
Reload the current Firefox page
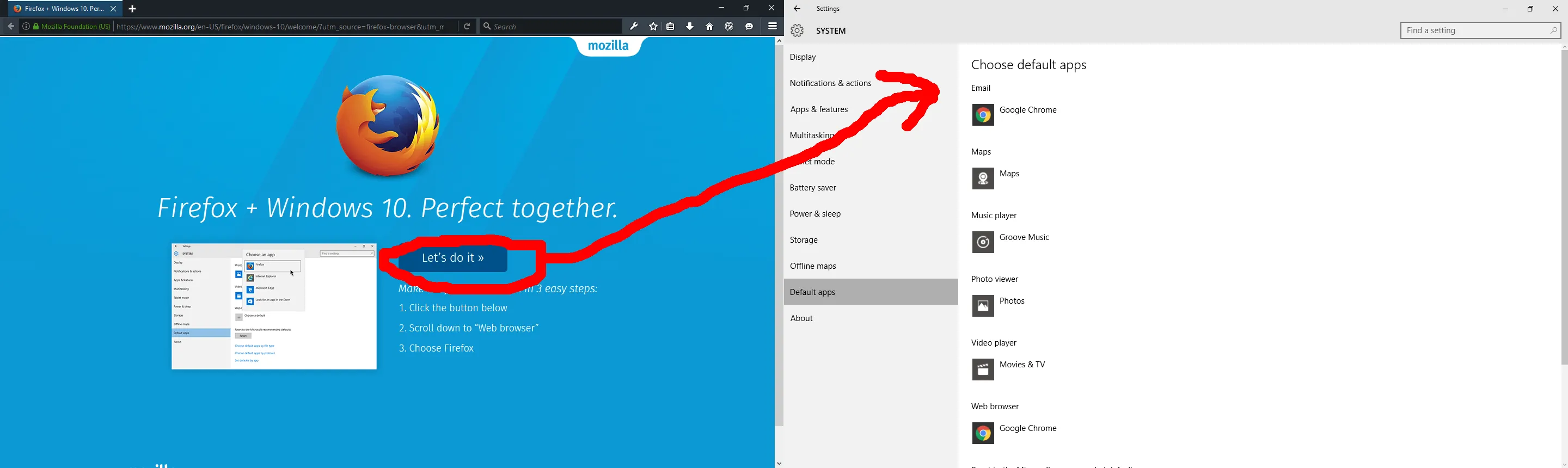(467, 27)
